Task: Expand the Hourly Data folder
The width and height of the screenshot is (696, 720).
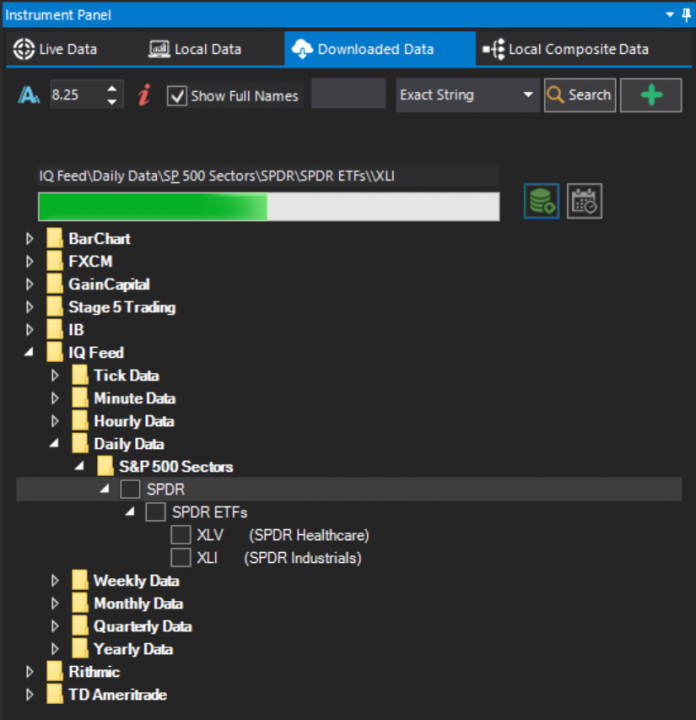Action: tap(55, 421)
